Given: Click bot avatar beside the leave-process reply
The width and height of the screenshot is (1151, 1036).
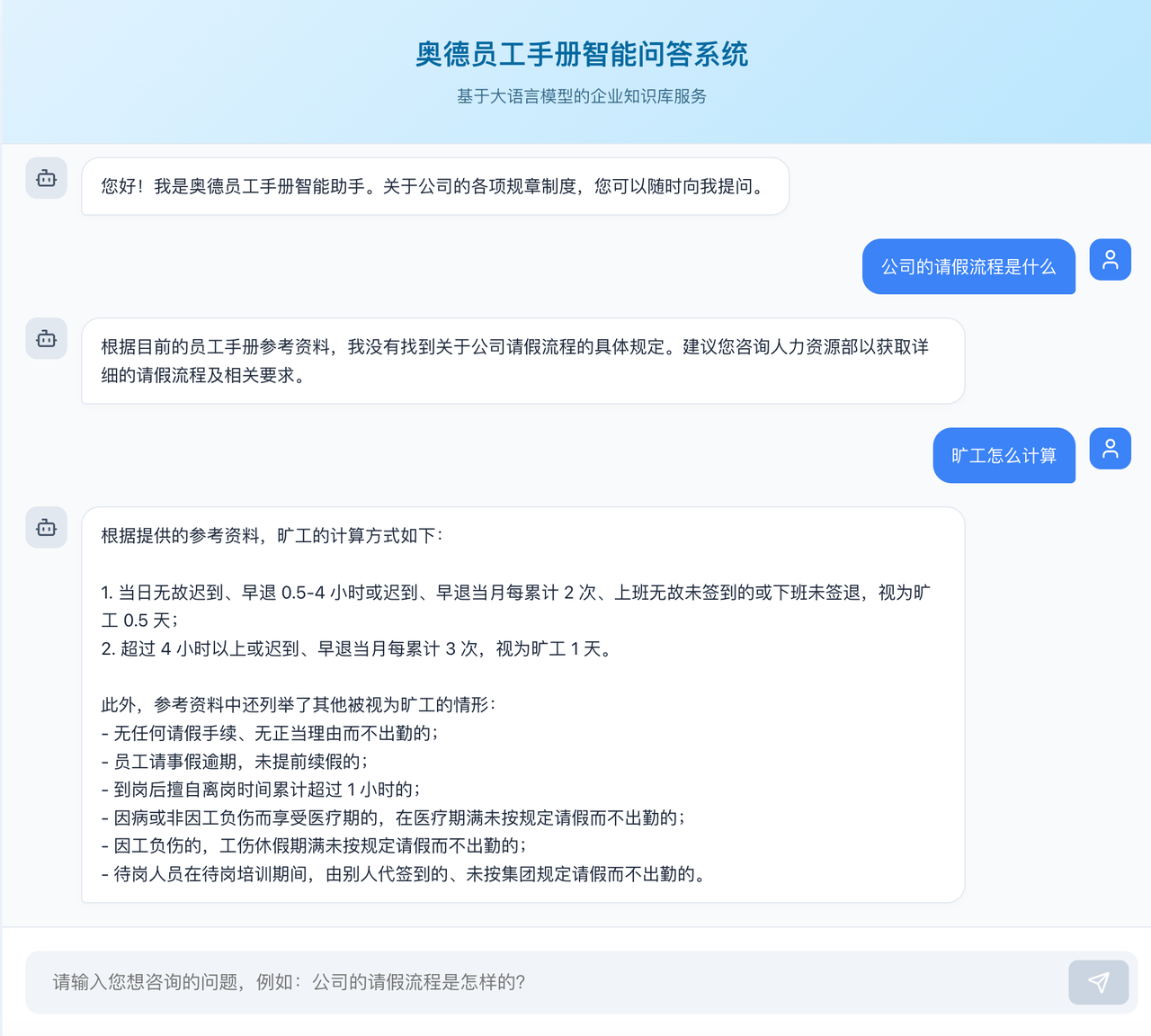Looking at the screenshot, I should (47, 338).
